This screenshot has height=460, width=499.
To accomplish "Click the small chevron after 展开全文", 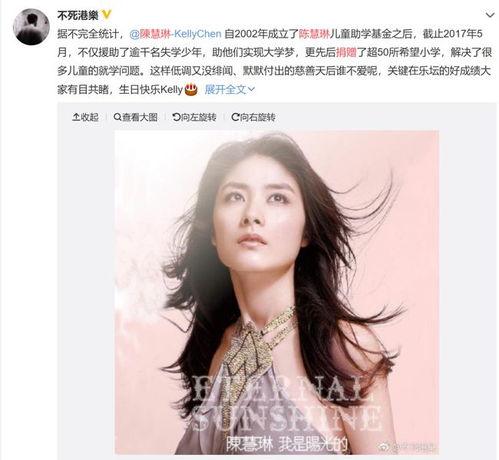I will [x=252, y=89].
